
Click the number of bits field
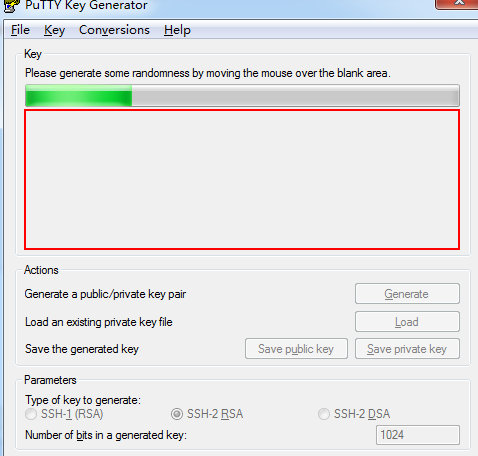(418, 435)
